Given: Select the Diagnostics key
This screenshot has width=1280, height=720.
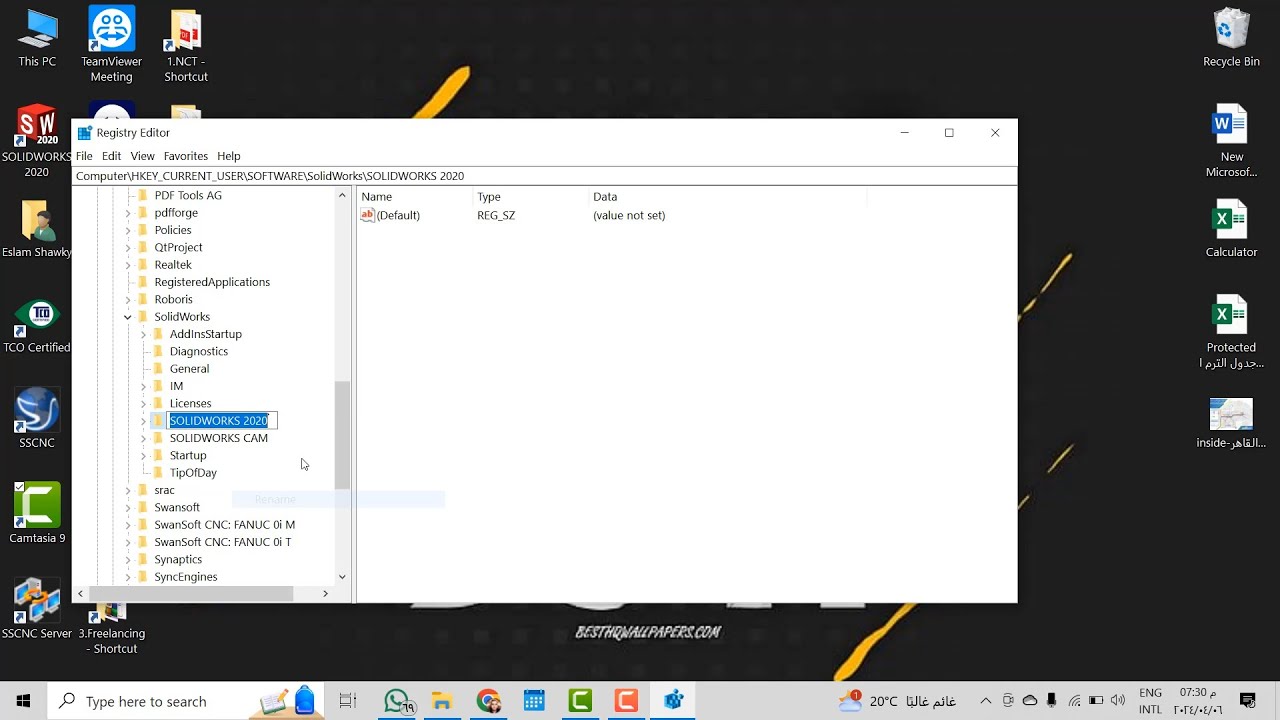Looking at the screenshot, I should point(198,351).
